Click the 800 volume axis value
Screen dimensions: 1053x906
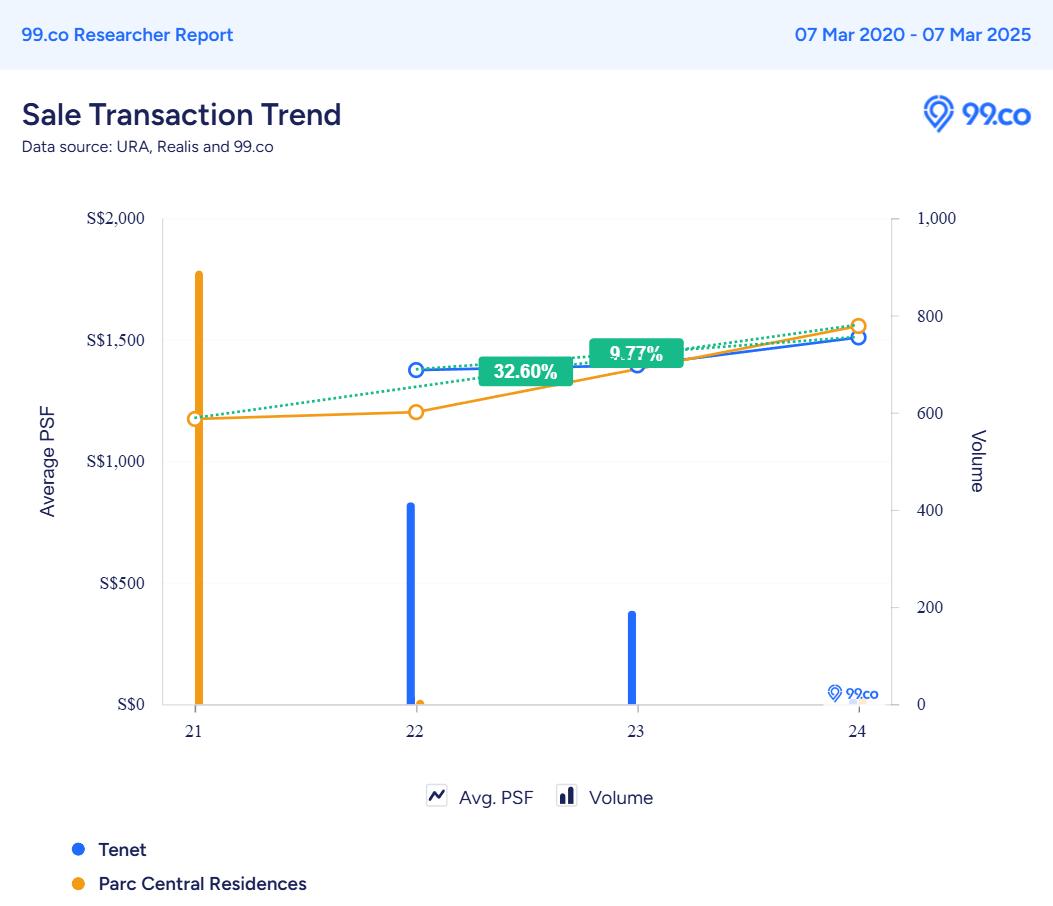coord(929,316)
